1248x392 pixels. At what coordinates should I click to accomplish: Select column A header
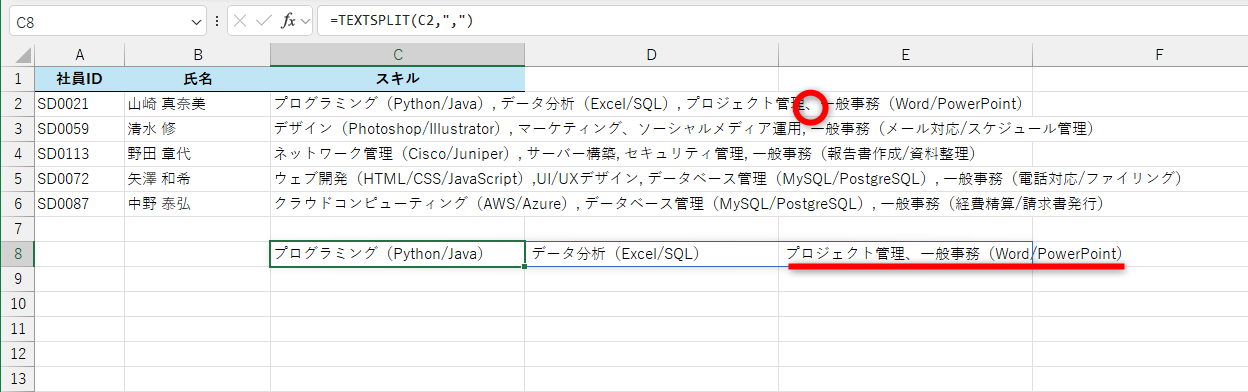click(x=79, y=54)
